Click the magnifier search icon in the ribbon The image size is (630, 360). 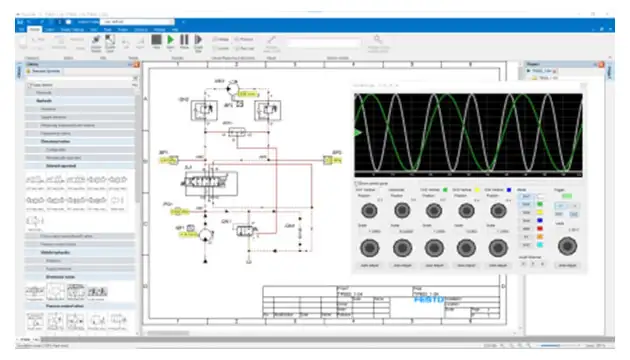(x=378, y=39)
